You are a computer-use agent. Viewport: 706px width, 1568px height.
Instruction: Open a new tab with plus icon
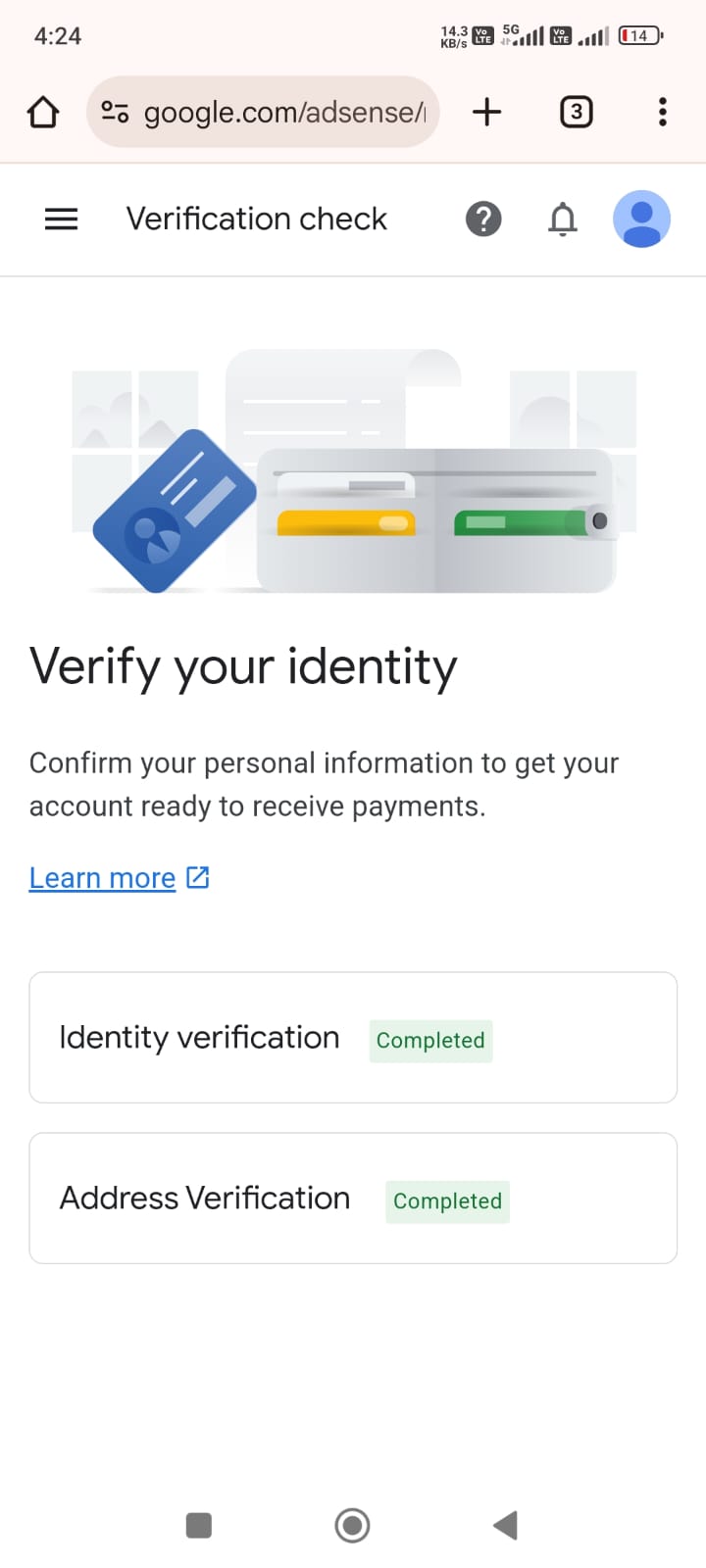(486, 112)
